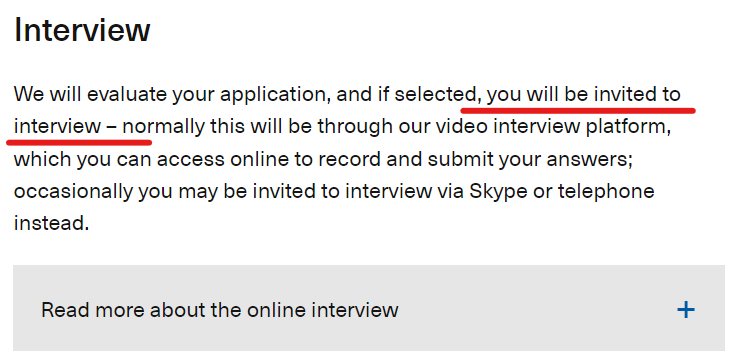Click the word normally in second line

click(x=164, y=128)
